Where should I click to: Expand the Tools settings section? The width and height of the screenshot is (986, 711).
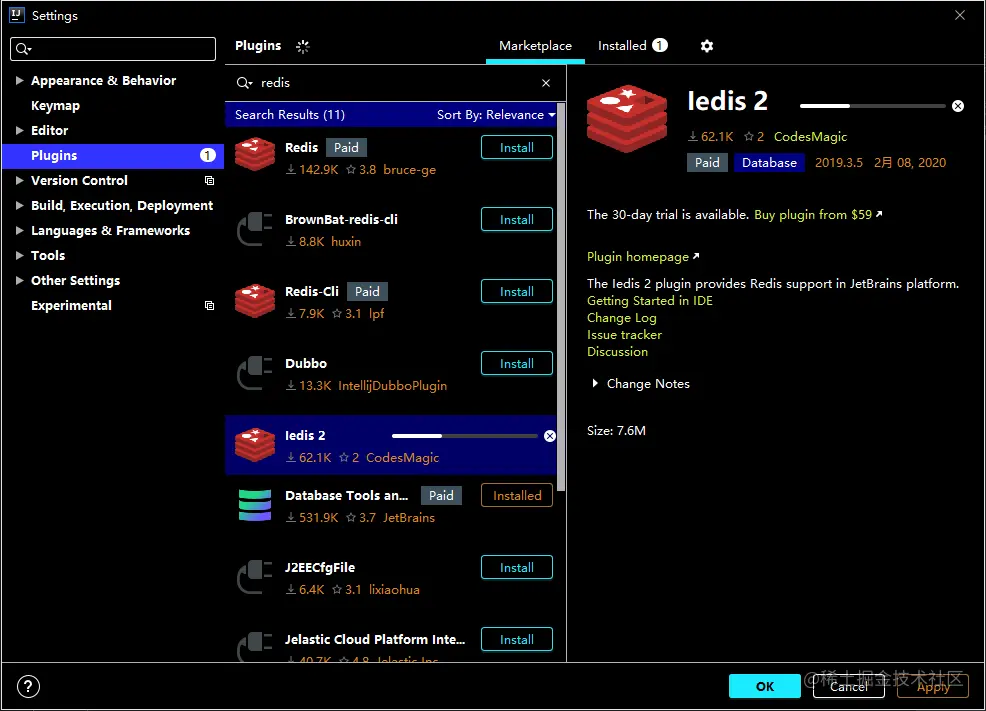click(19, 255)
